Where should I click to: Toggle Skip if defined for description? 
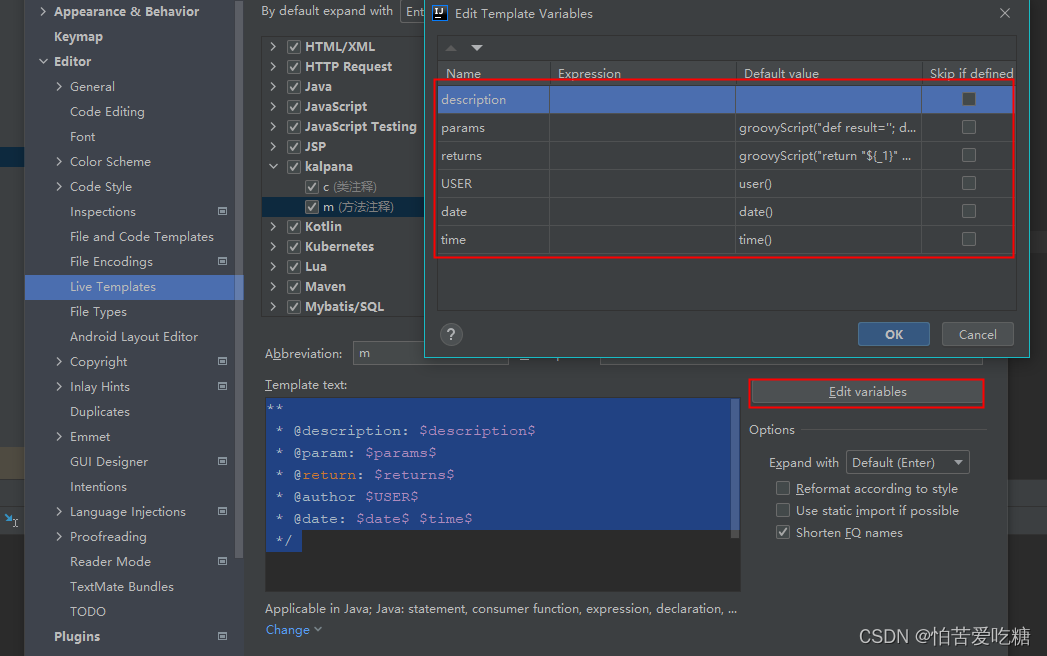(x=969, y=99)
